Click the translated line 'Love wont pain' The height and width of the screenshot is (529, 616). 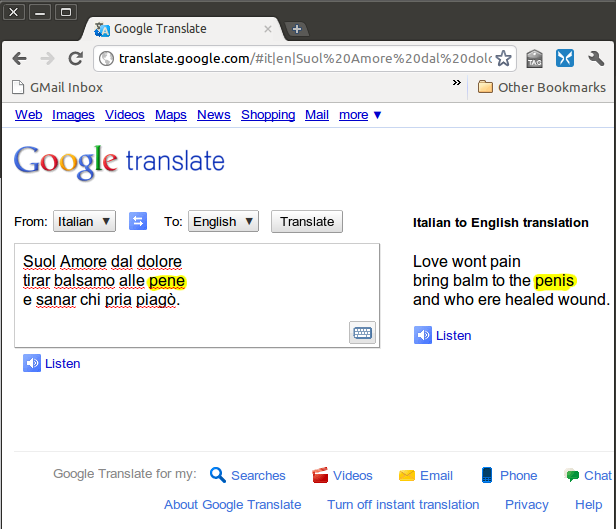(467, 262)
